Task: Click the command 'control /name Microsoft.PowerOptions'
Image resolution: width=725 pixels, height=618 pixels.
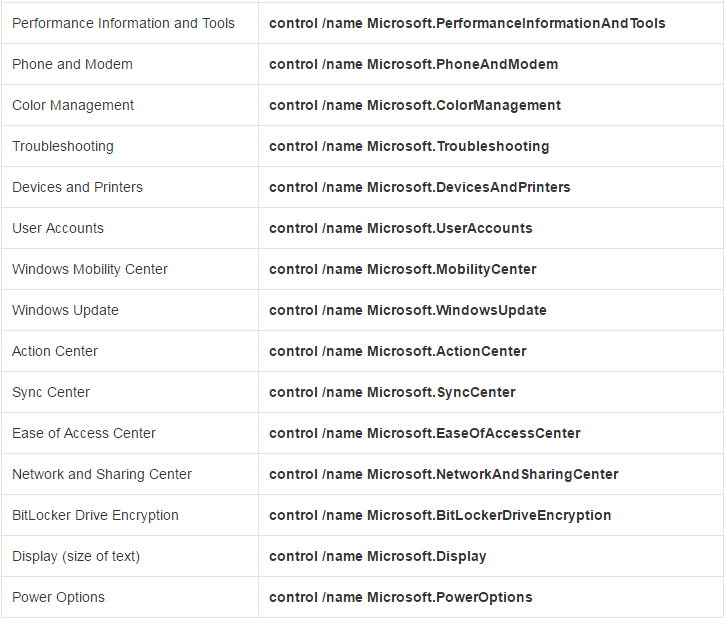Action: click(400, 597)
